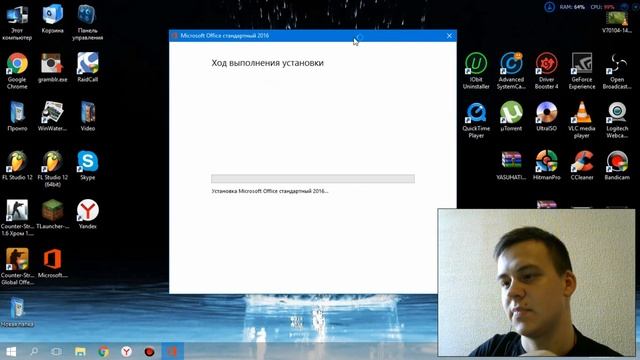Image resolution: width=640 pixels, height=360 pixels.
Task: Close the Microsoft Office installer window
Action: (449, 36)
